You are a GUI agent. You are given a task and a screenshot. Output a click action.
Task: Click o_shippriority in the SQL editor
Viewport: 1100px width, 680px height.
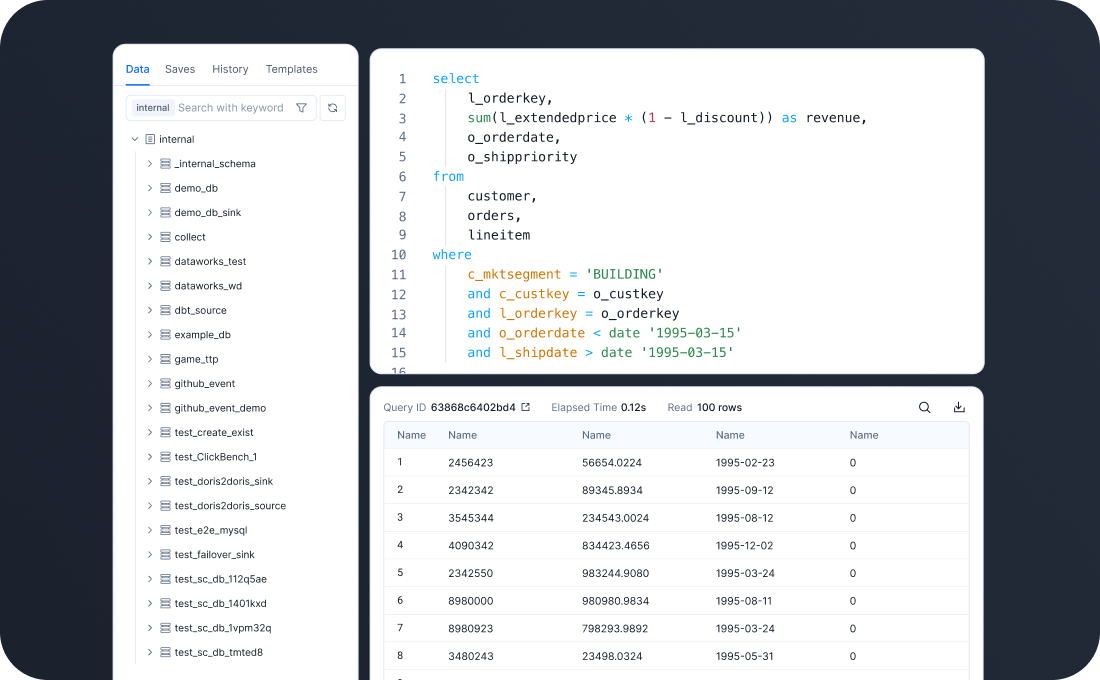tap(522, 156)
